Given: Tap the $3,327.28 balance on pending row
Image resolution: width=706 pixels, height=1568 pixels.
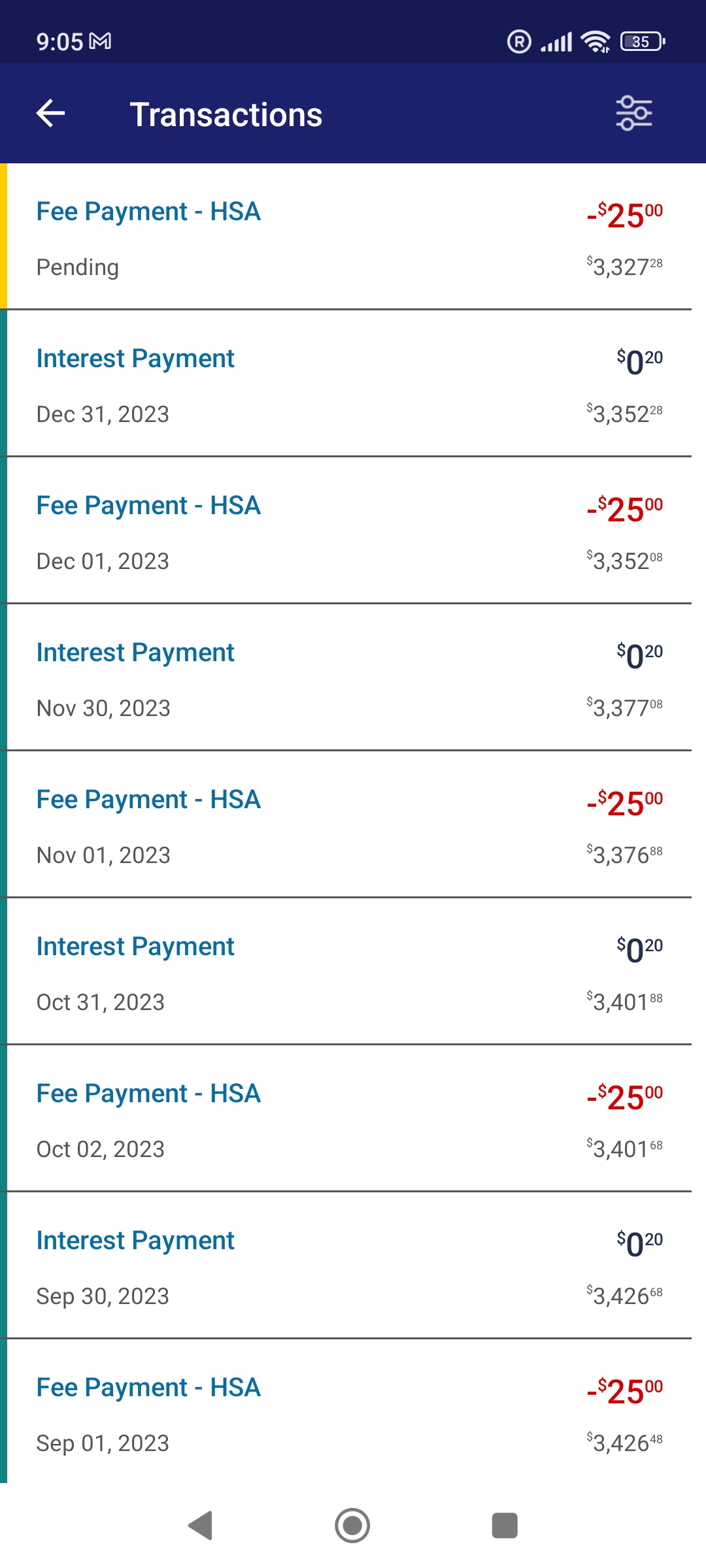Looking at the screenshot, I should tap(624, 267).
